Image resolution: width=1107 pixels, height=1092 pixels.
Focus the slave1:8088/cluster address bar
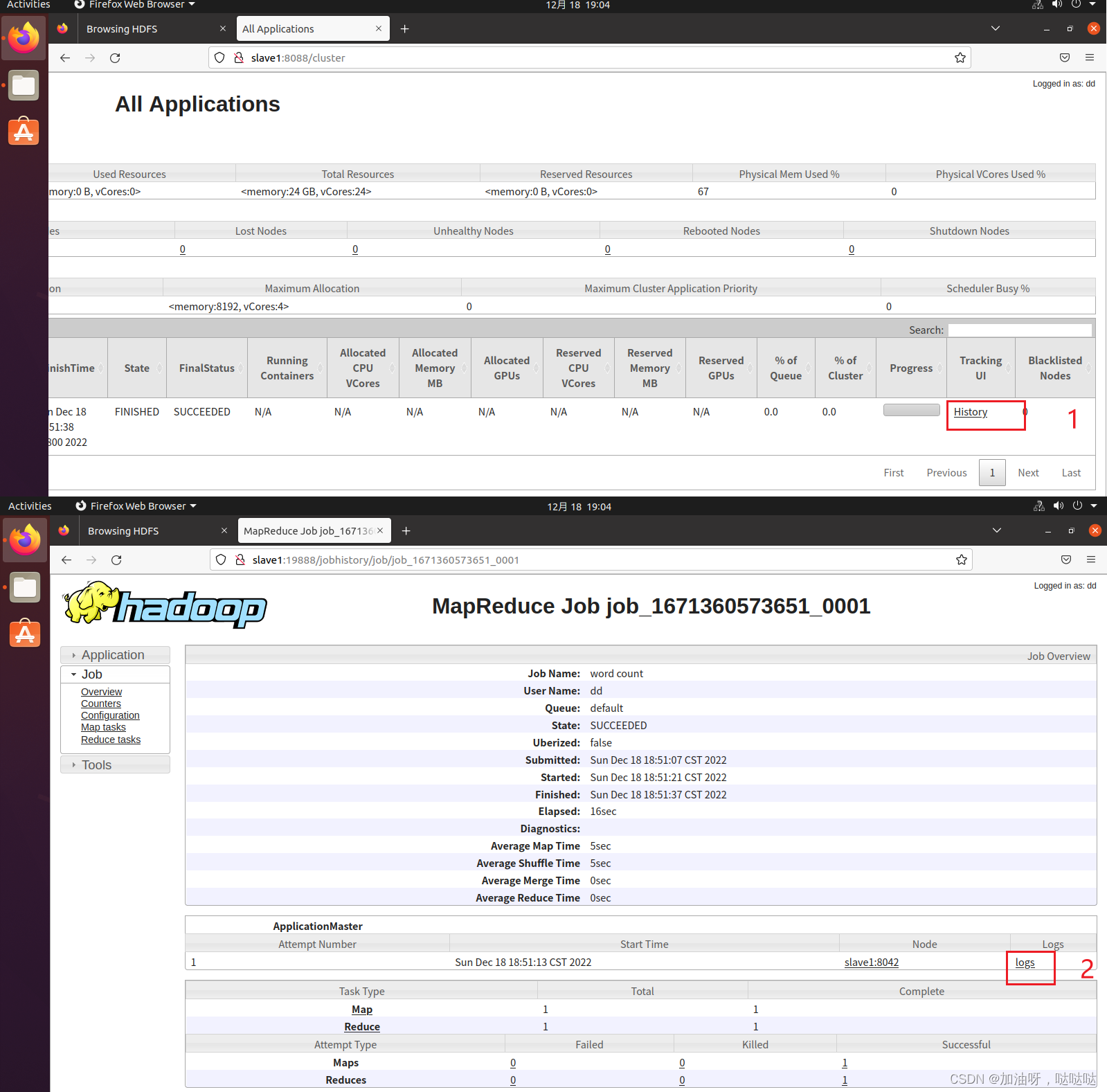[x=589, y=58]
